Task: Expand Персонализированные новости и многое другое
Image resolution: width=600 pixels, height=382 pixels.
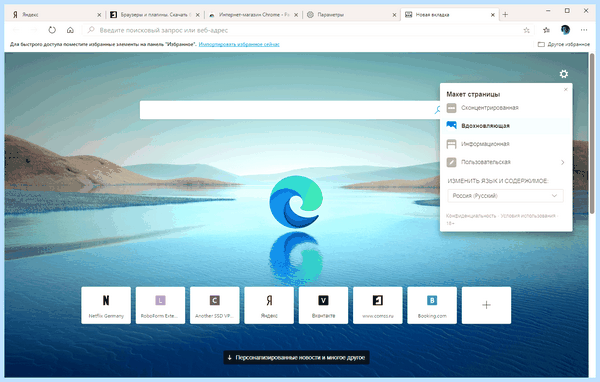Action: (297, 358)
